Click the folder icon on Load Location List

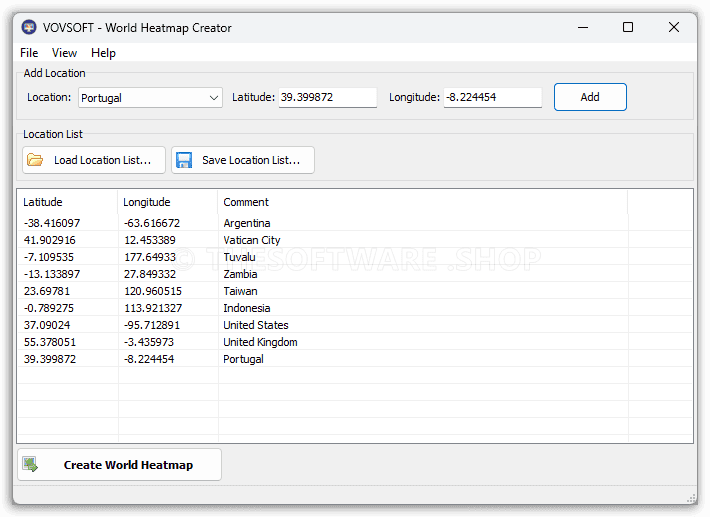pos(35,160)
